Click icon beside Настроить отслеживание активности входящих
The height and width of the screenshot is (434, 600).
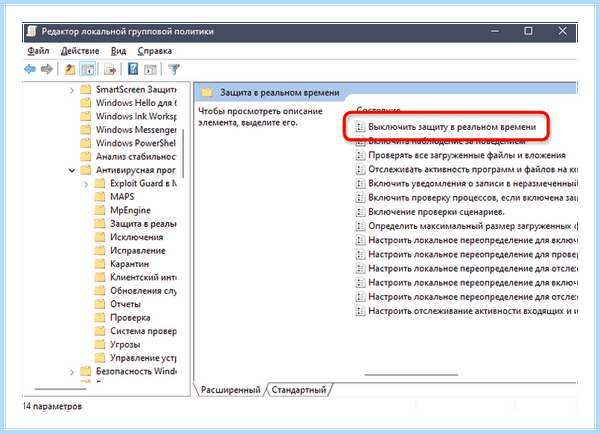pos(360,311)
